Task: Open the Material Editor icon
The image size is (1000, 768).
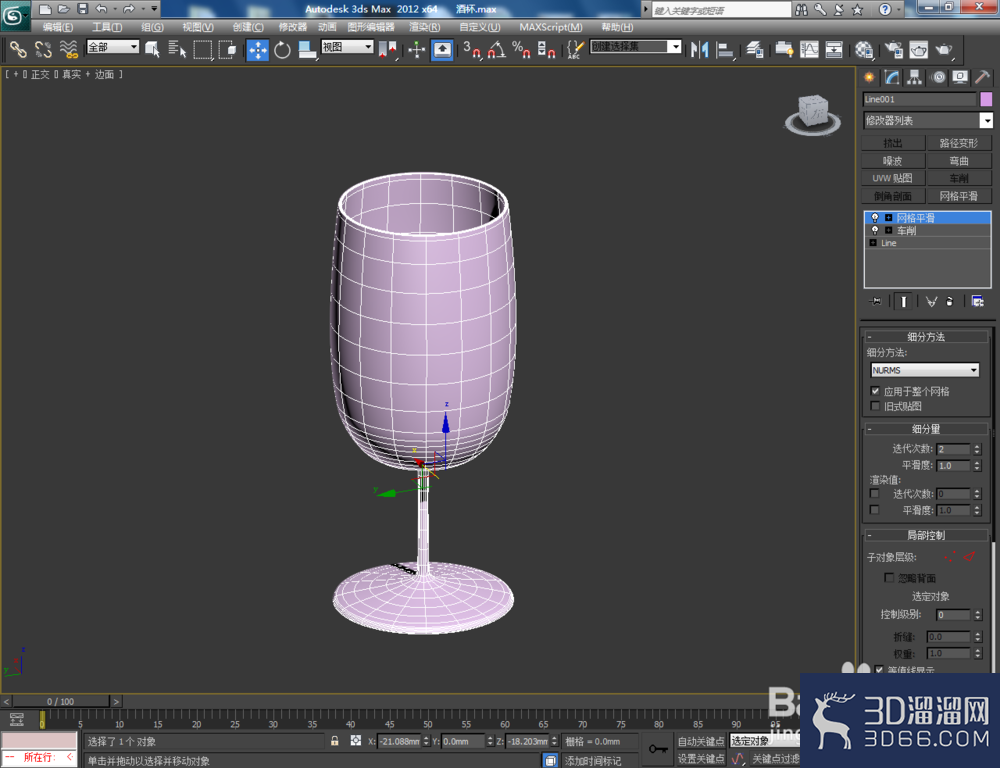Action: 864,49
